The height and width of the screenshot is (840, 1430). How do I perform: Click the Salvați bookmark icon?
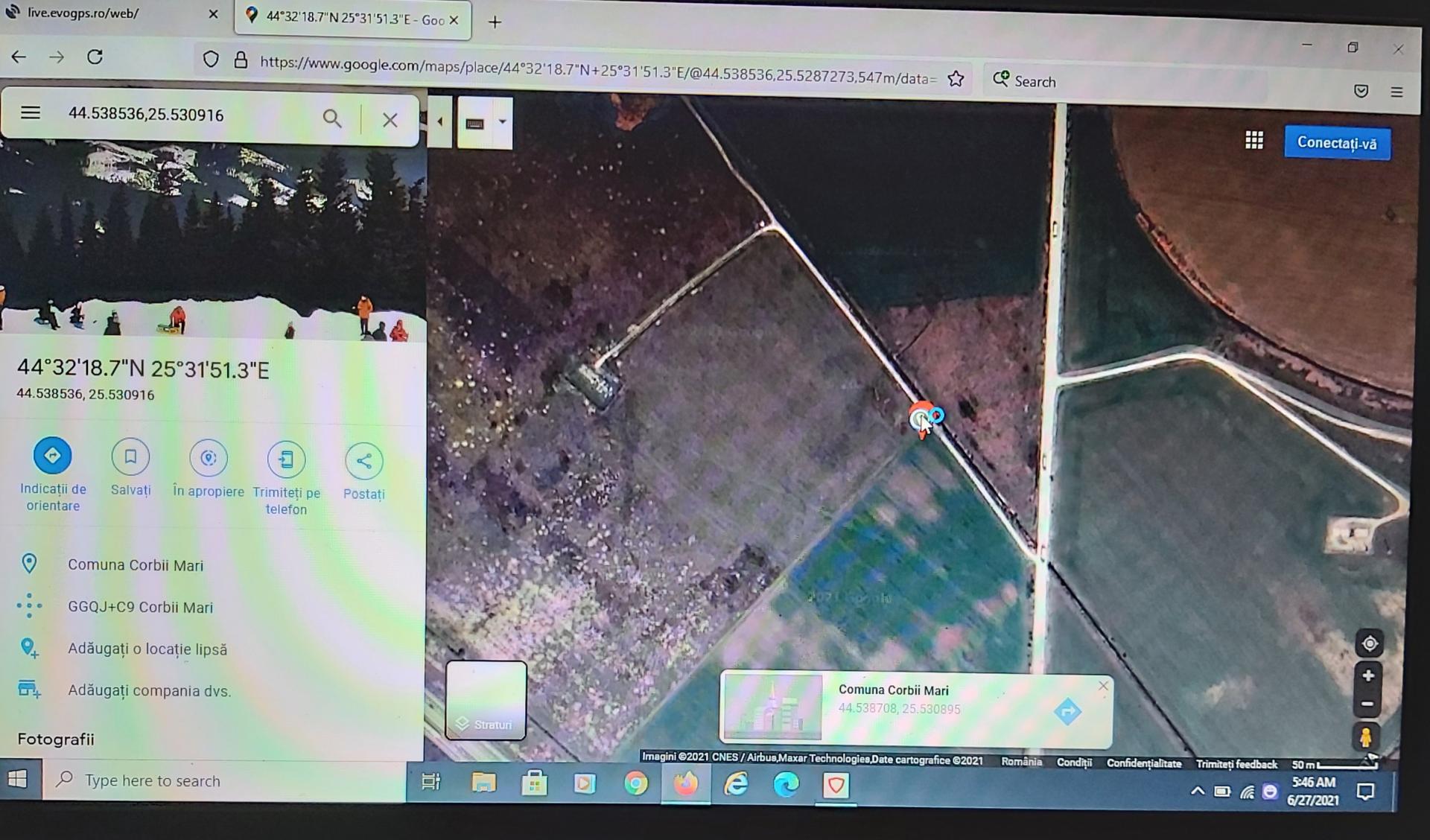click(130, 456)
